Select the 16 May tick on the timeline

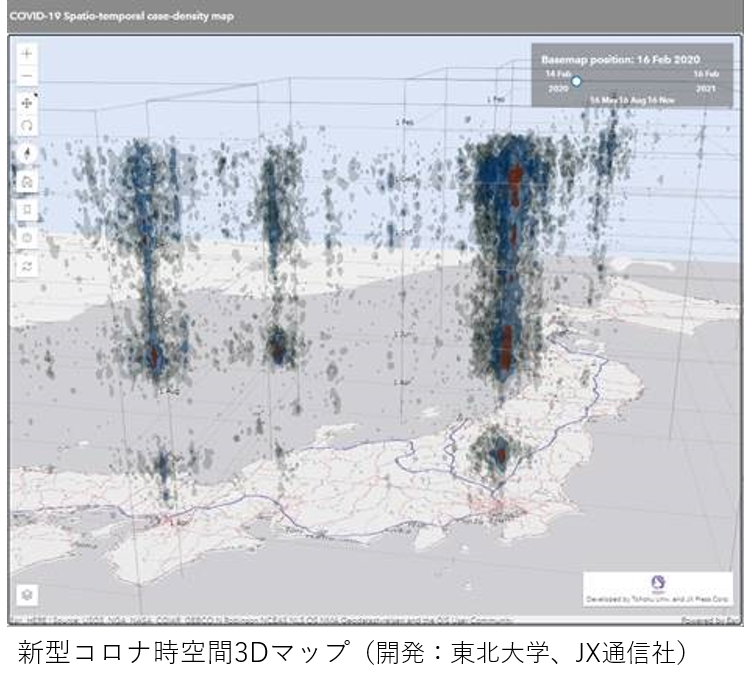click(602, 101)
